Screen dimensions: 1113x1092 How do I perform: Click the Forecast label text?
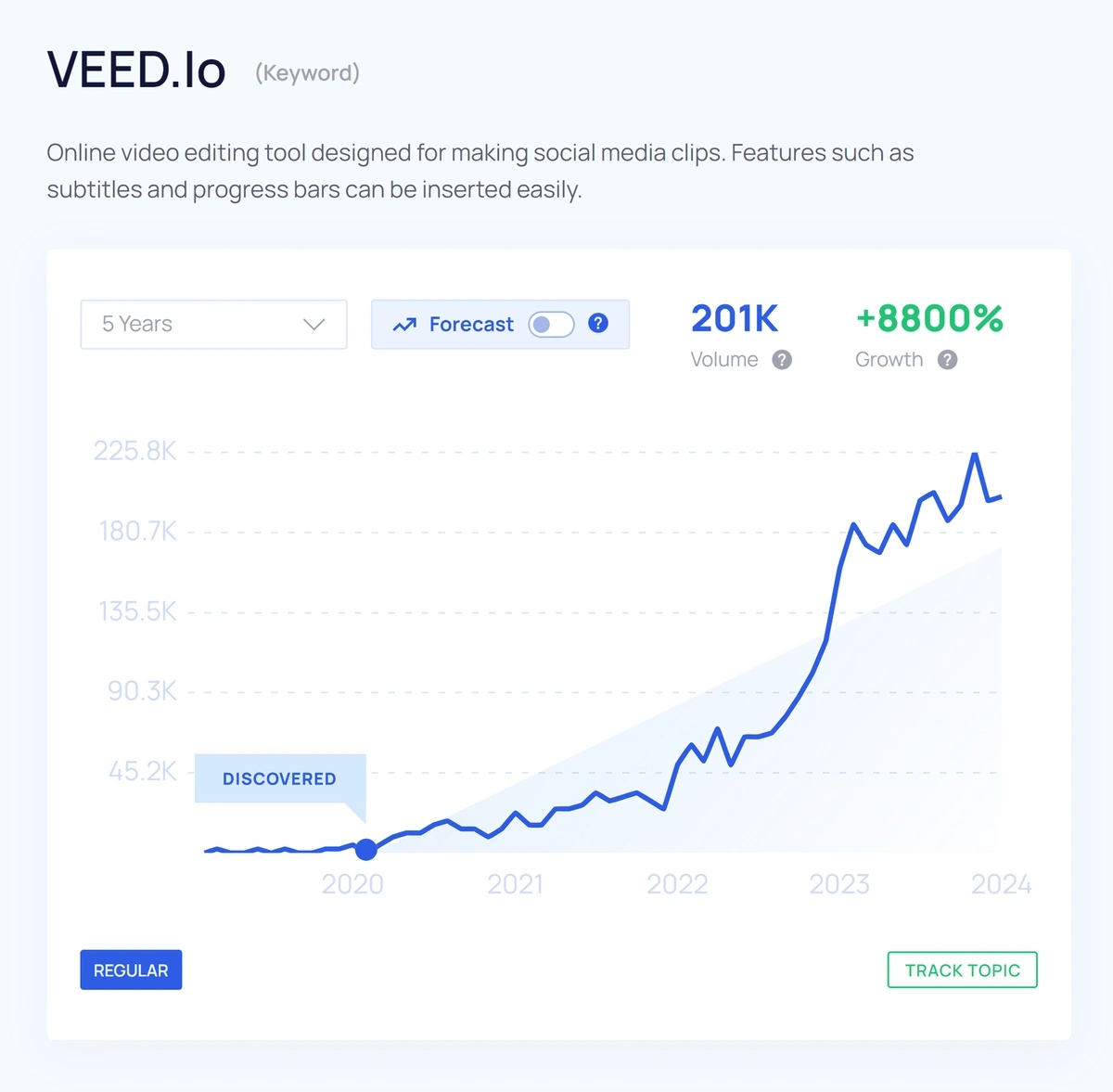tap(471, 324)
